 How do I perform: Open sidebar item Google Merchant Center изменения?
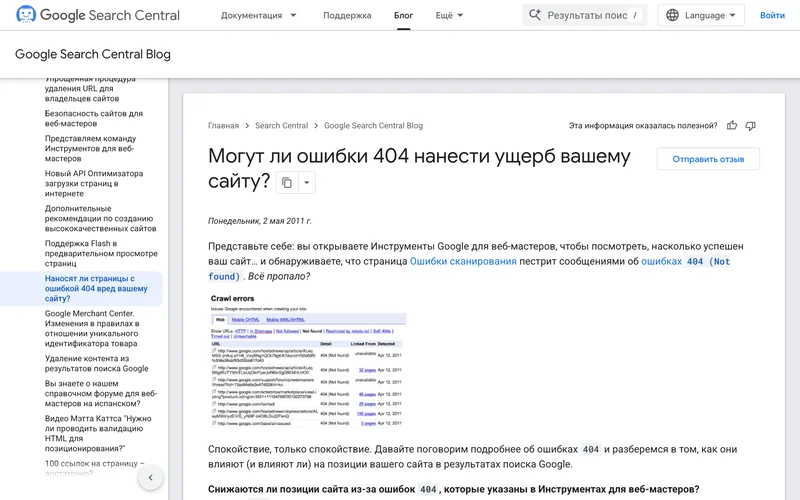tap(92, 329)
